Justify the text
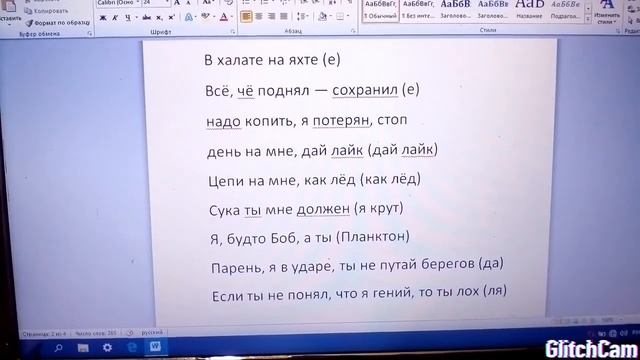 284,16
